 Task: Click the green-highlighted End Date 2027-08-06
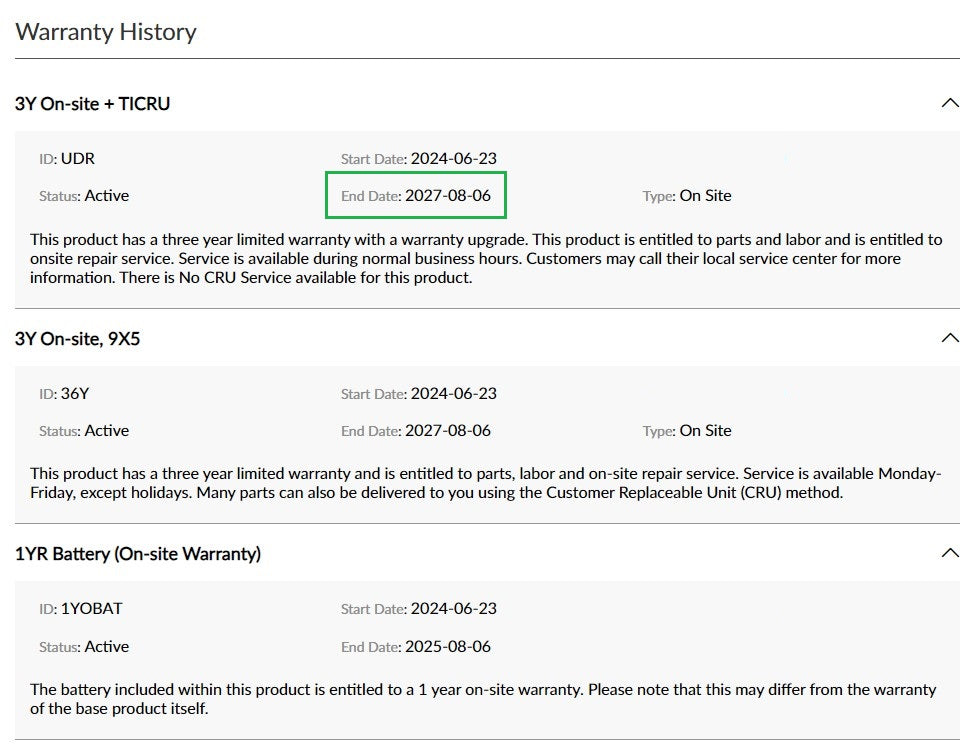coord(416,195)
